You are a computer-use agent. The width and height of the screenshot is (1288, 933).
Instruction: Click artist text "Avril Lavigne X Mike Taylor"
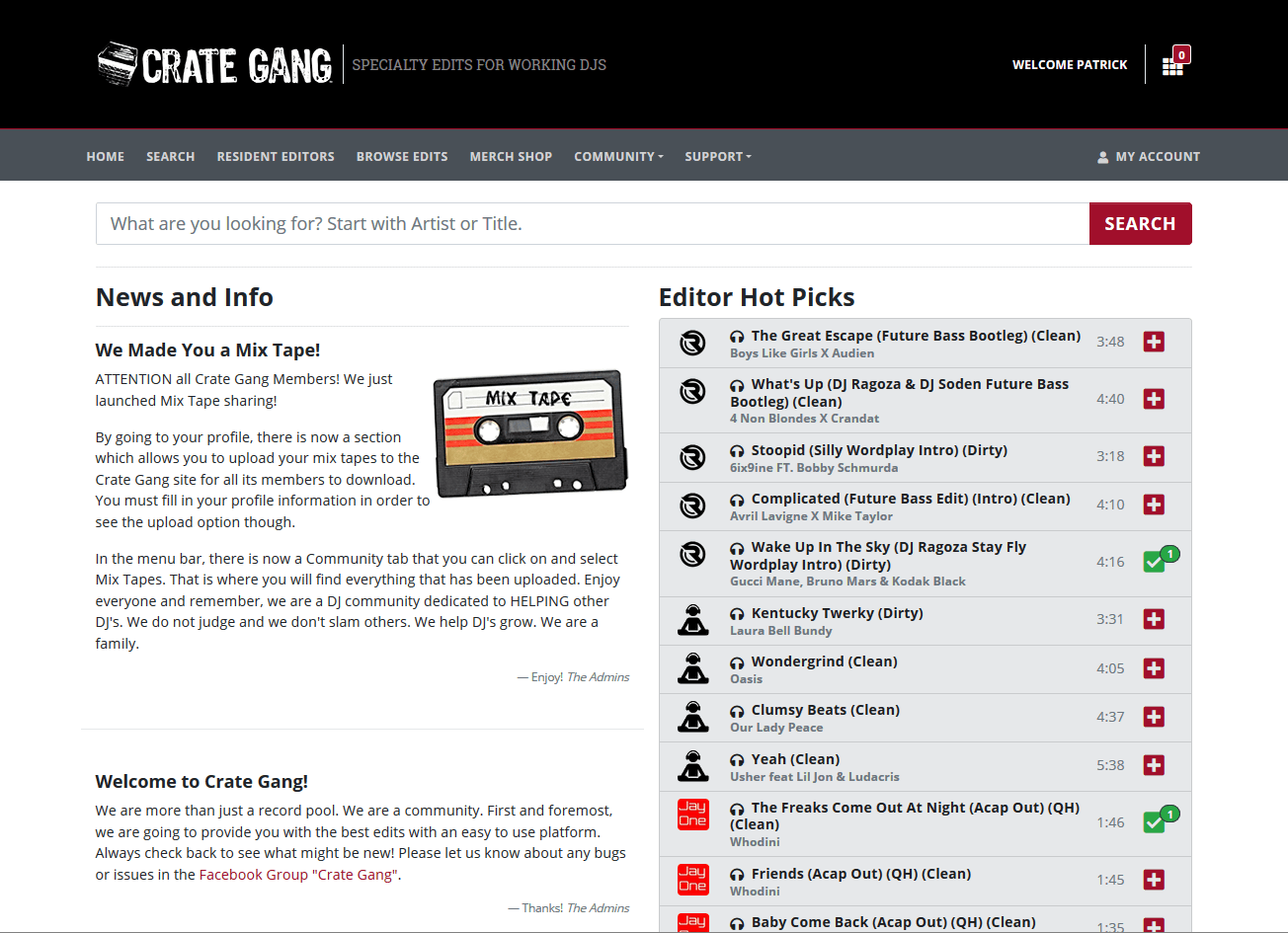pyautogui.click(x=811, y=516)
